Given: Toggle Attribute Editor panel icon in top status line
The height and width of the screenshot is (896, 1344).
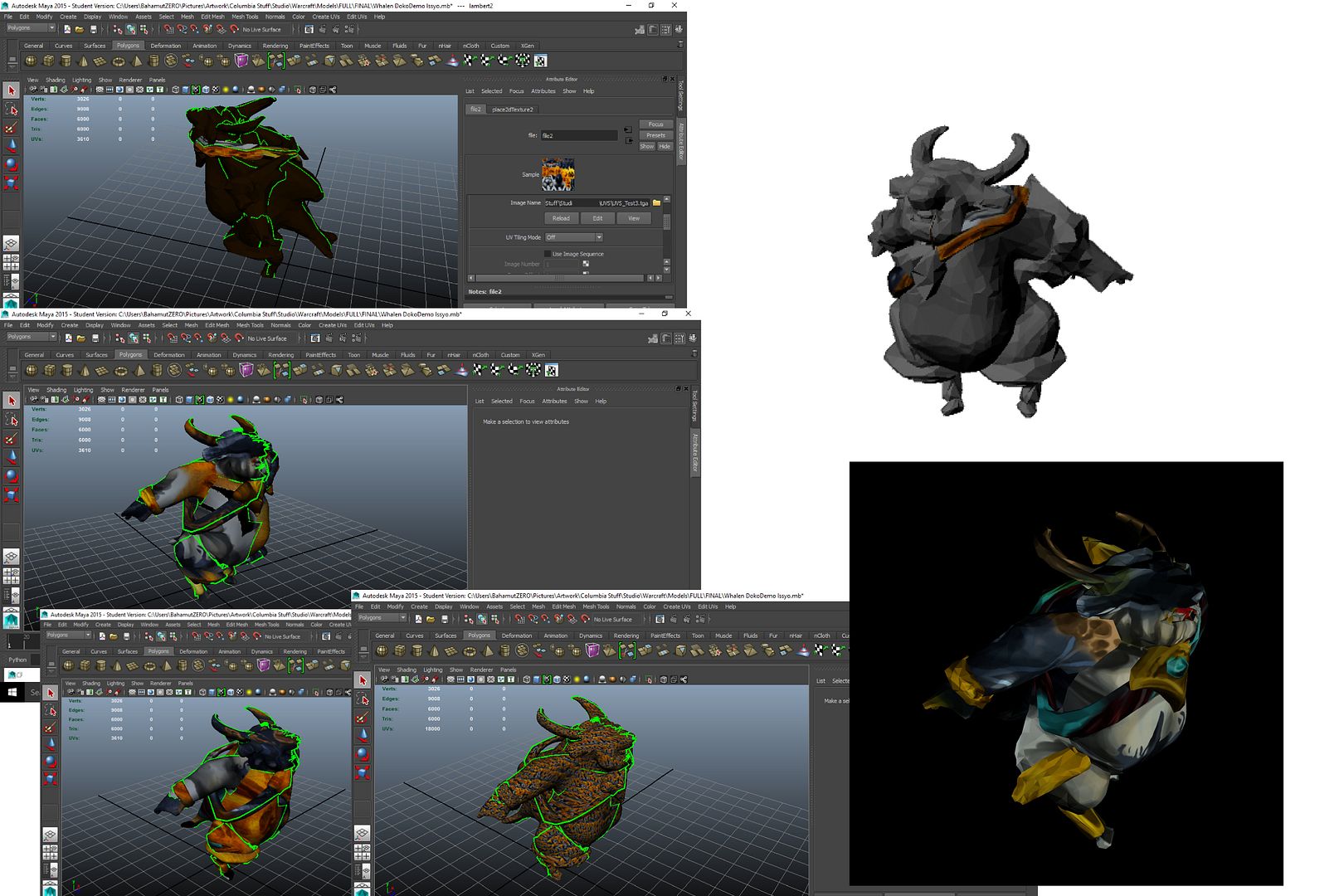Looking at the screenshot, I should click(654, 29).
